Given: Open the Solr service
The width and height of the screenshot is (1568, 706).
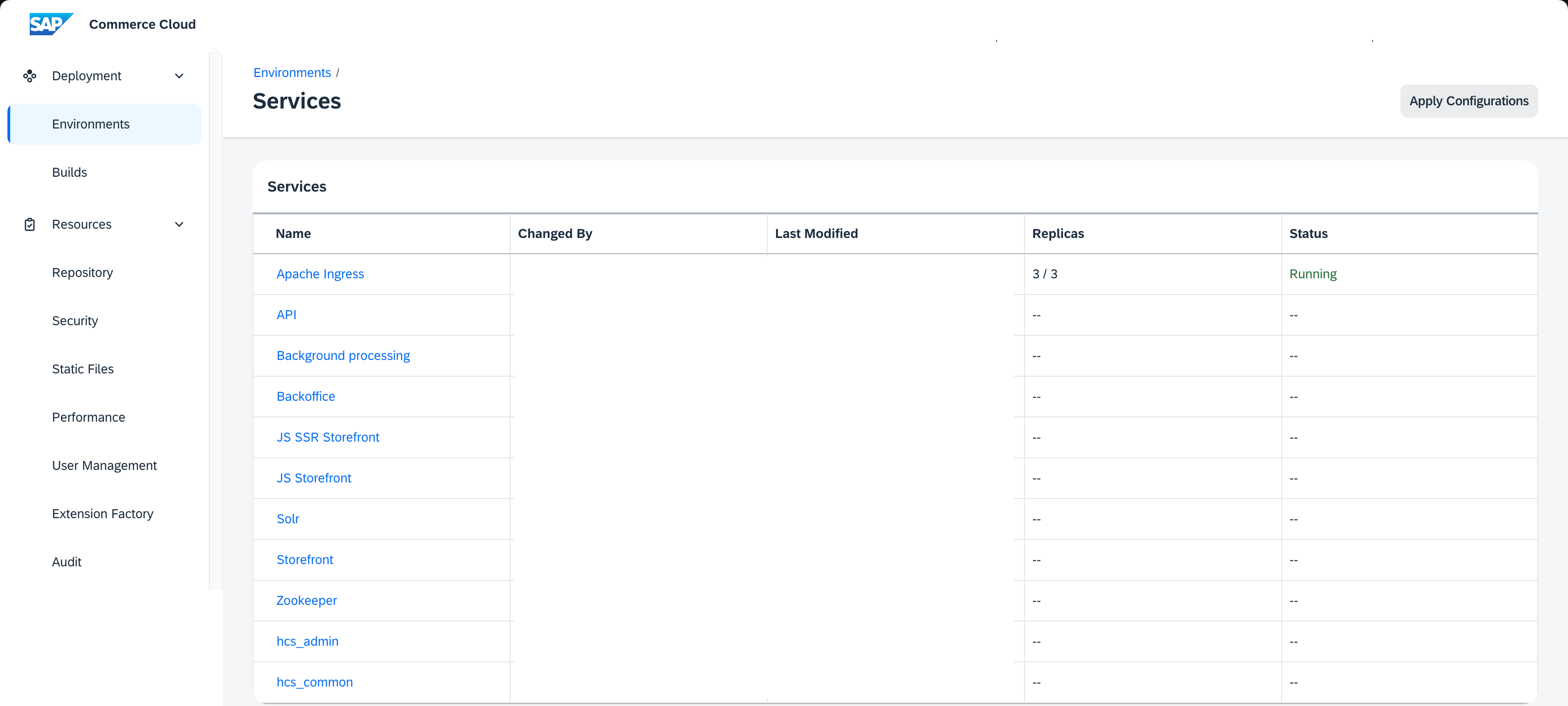Looking at the screenshot, I should click(x=288, y=519).
